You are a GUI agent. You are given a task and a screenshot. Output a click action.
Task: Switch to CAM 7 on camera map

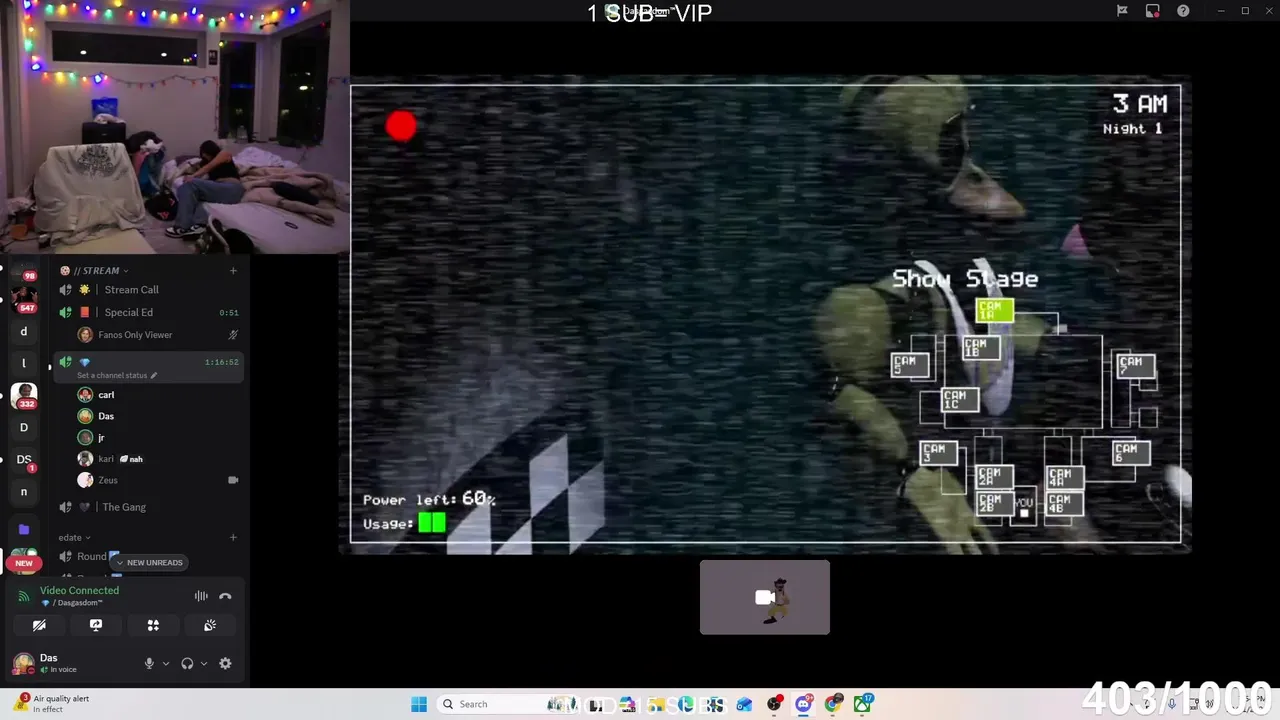[x=1136, y=366]
